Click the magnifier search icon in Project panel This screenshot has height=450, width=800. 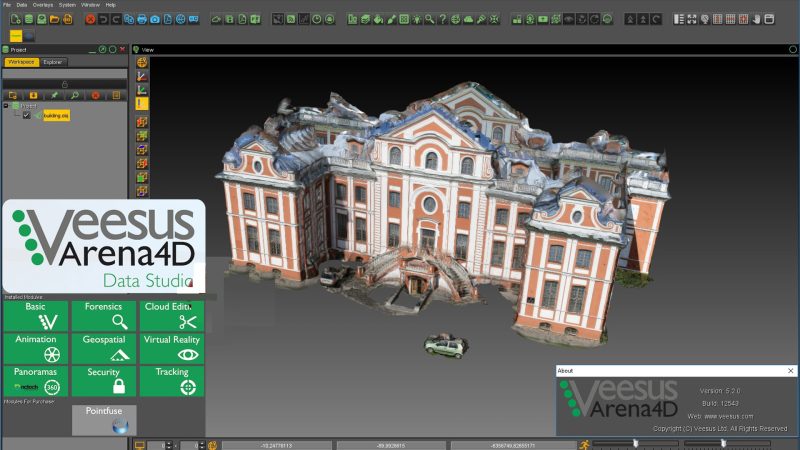74,95
